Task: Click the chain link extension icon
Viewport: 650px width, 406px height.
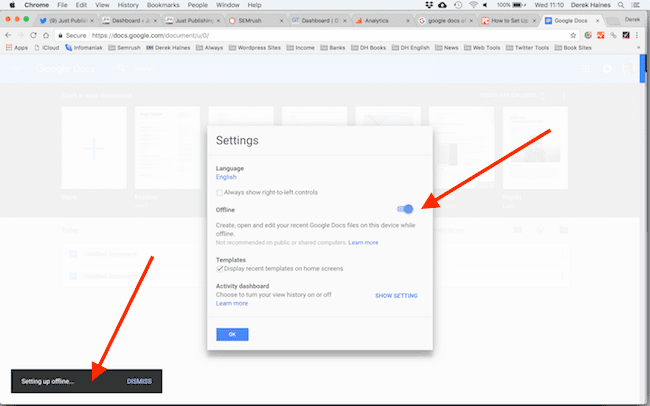Action: click(613, 35)
